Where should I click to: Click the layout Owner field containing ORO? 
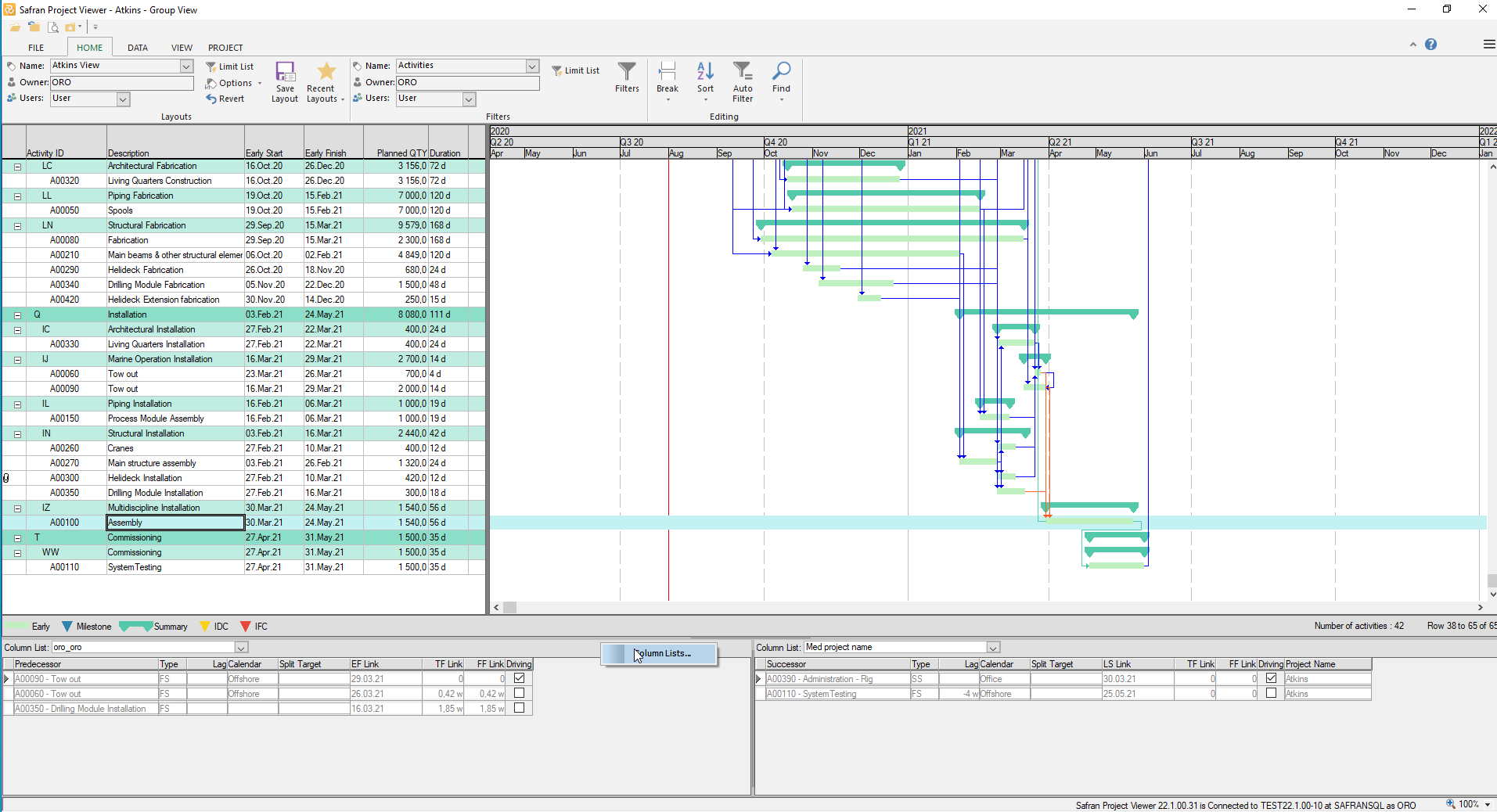(x=122, y=83)
